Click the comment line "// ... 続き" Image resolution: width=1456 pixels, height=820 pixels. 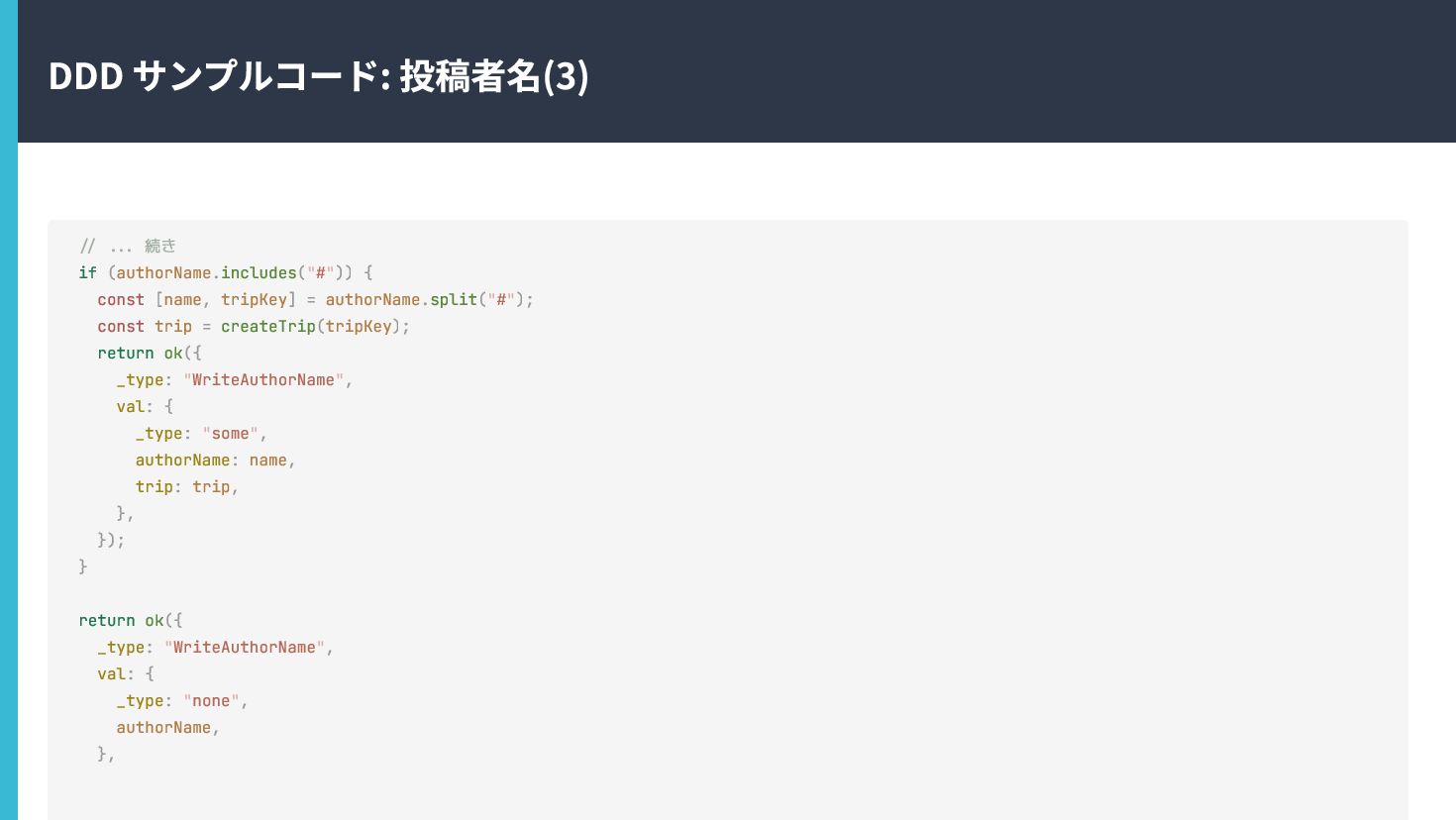click(128, 246)
